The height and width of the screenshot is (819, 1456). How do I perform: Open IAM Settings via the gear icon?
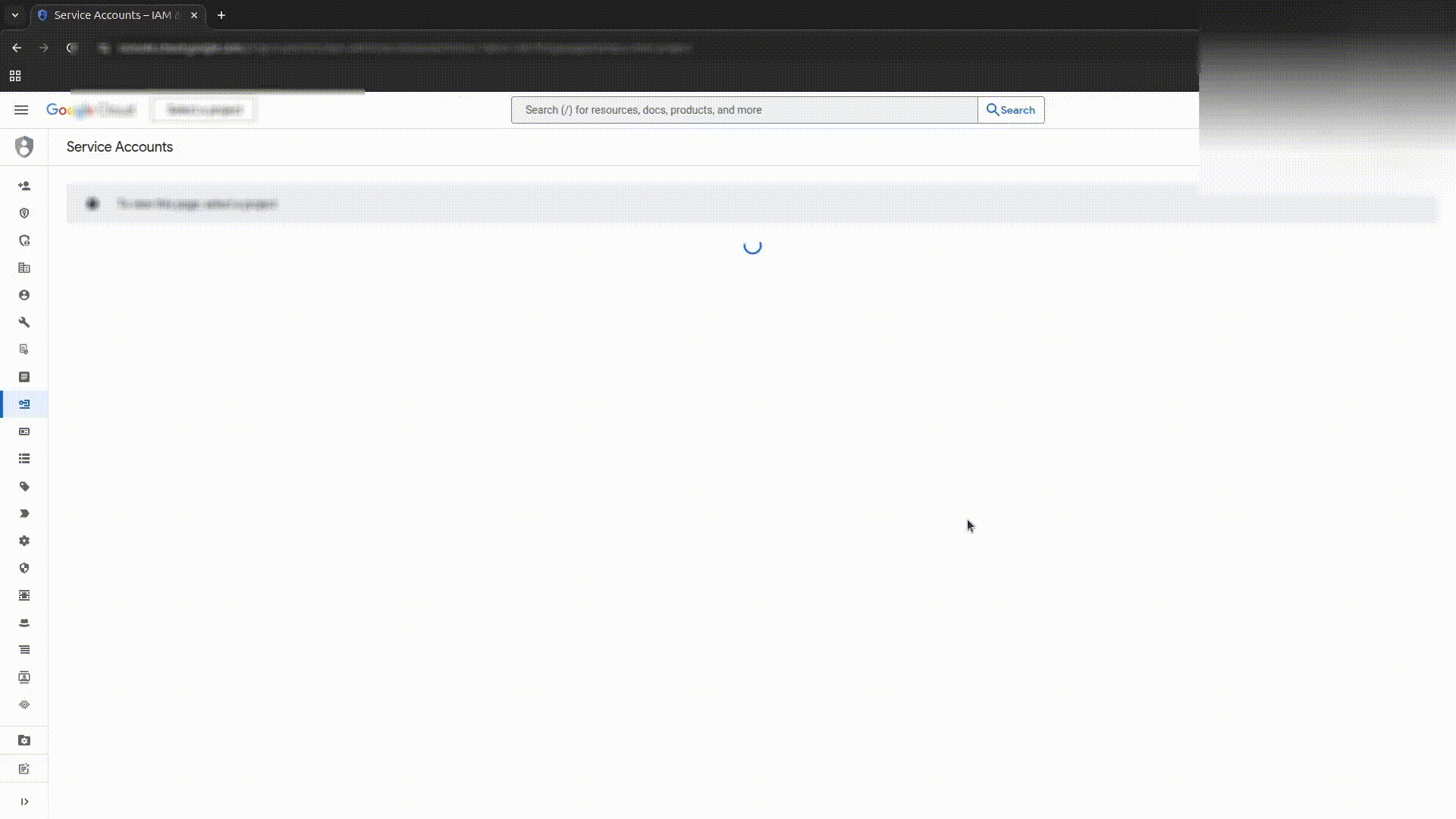24,541
